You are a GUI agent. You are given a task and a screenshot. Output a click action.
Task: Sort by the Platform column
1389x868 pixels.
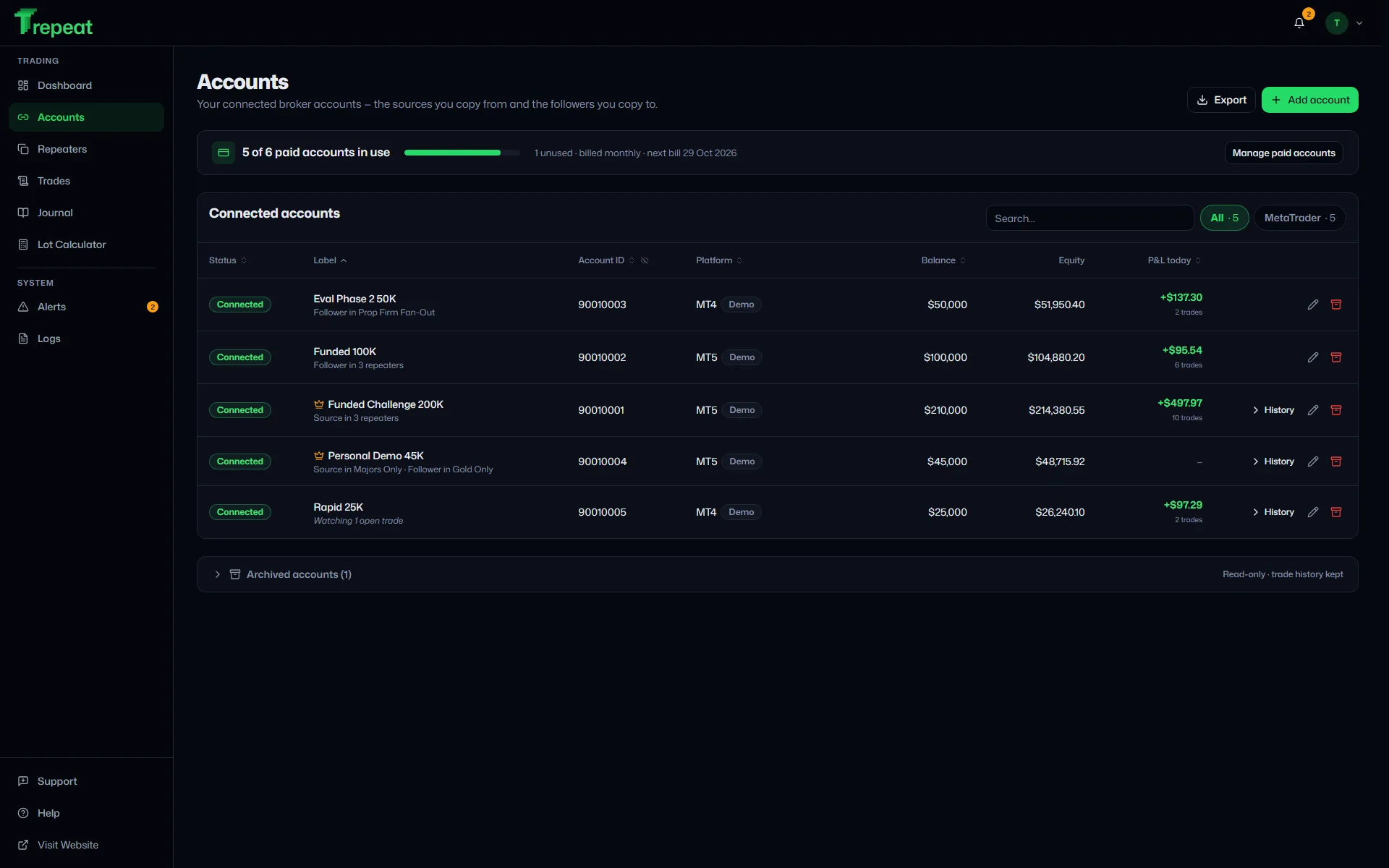(x=719, y=260)
